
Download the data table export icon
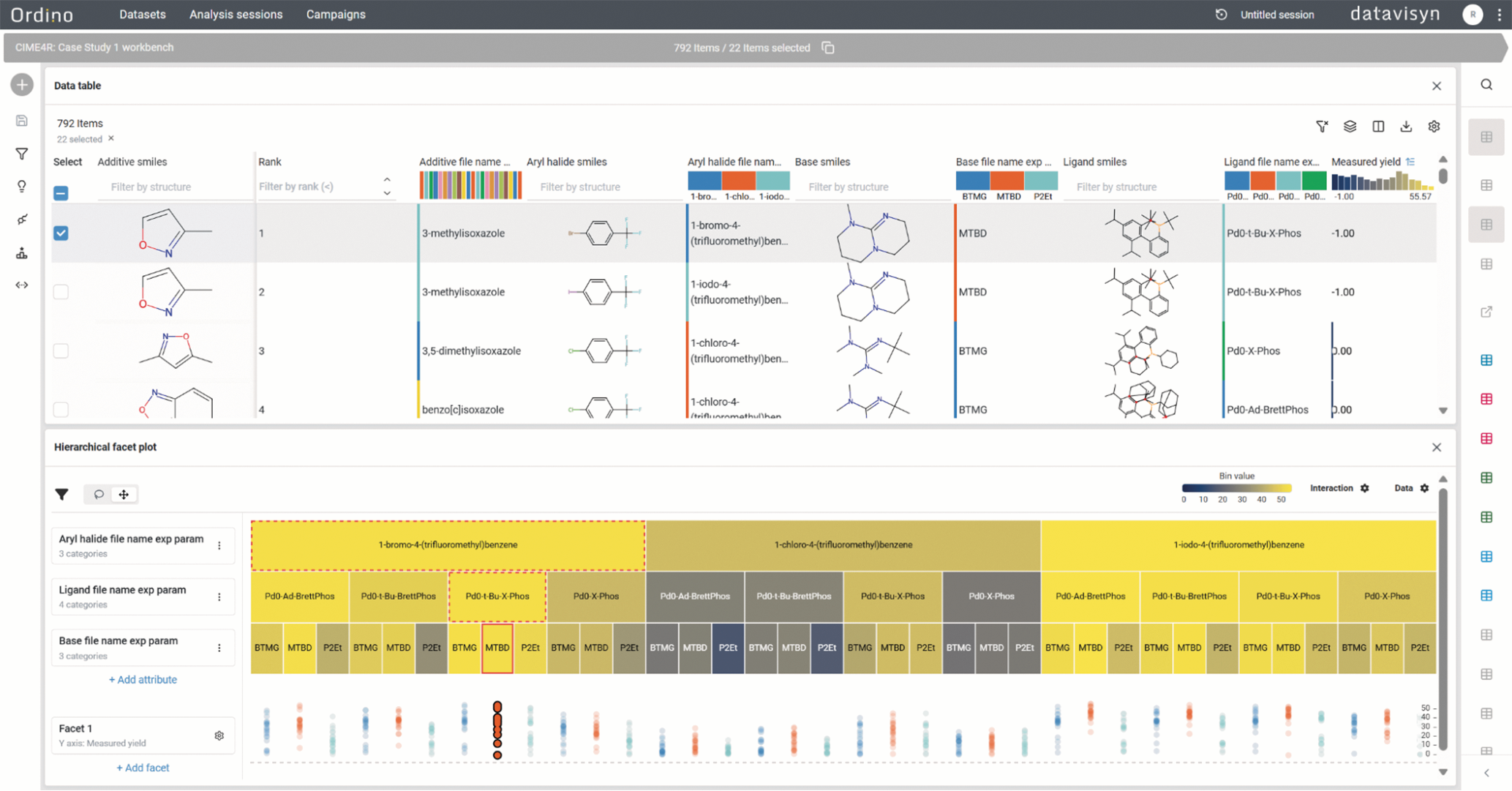(x=1406, y=127)
